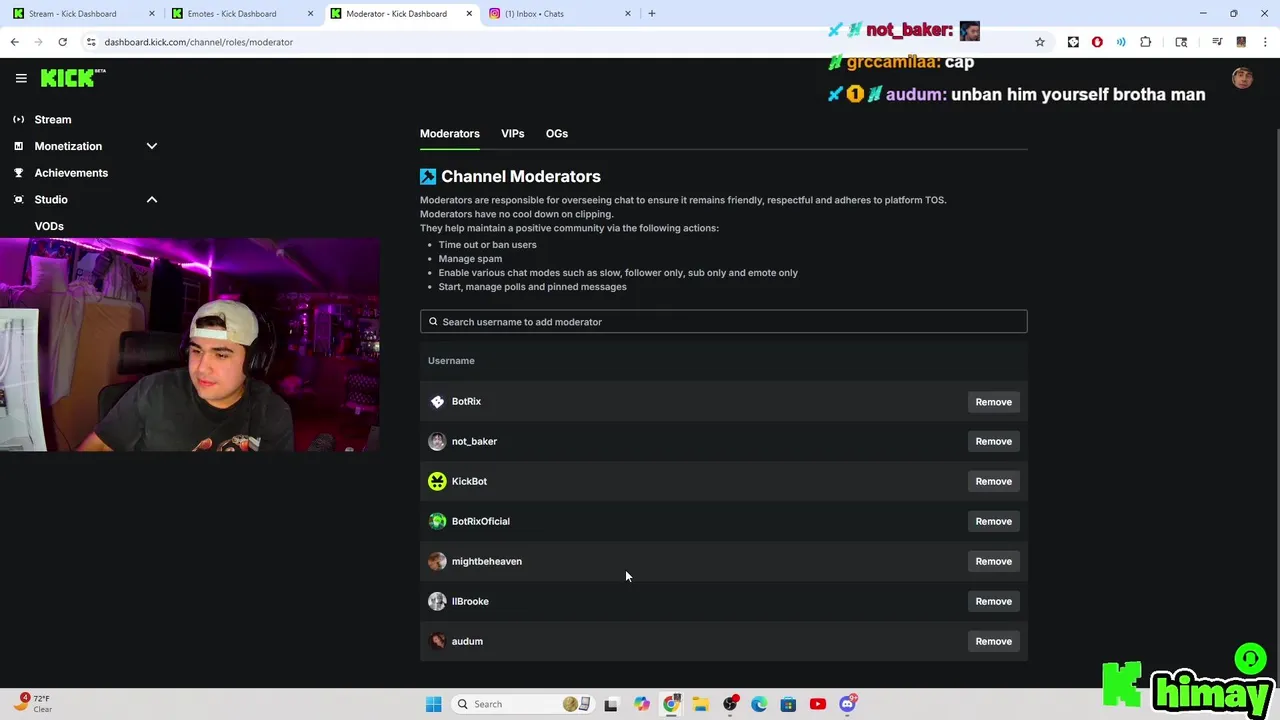Focus the search username to add moderator field
This screenshot has height=720, width=1280.
click(x=723, y=321)
